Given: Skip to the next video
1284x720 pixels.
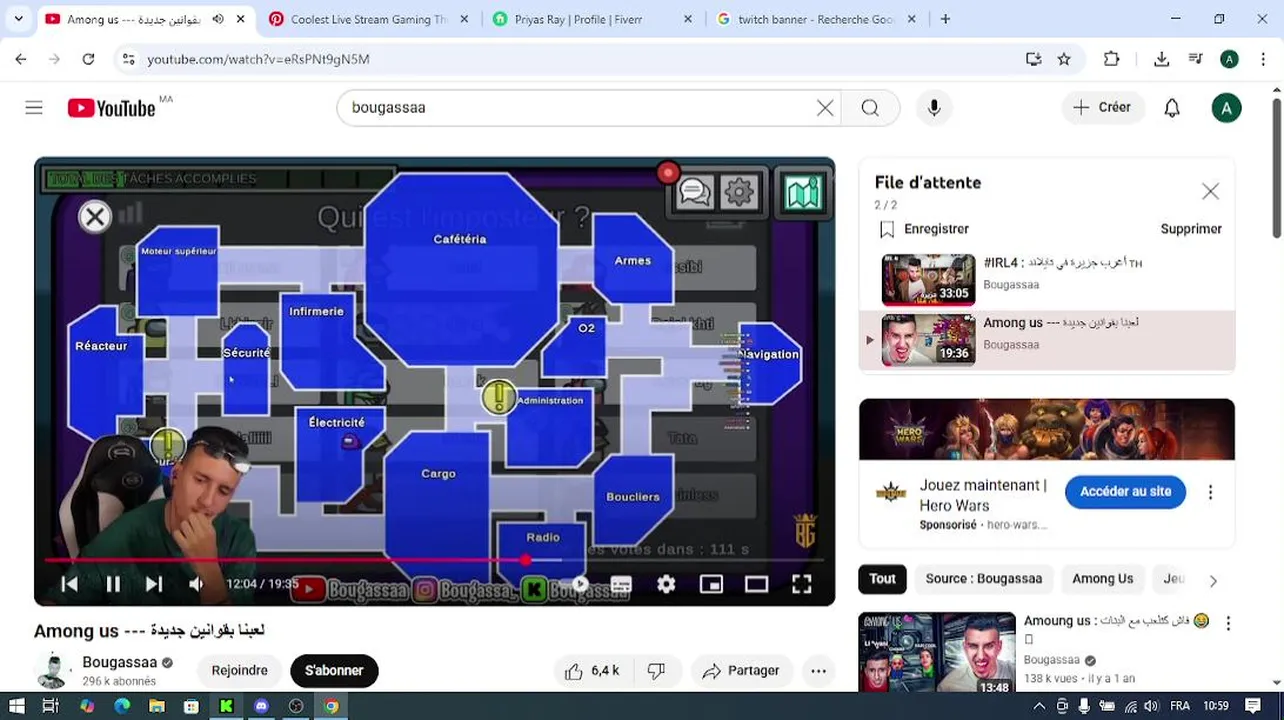Looking at the screenshot, I should pos(154,584).
